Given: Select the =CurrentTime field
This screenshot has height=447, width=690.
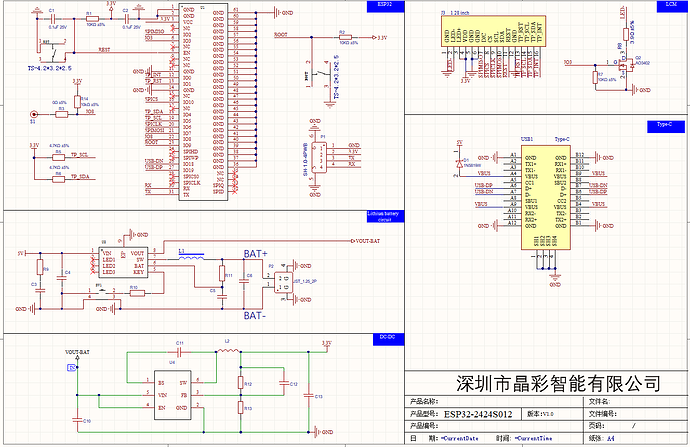Looking at the screenshot, I should tap(533, 438).
